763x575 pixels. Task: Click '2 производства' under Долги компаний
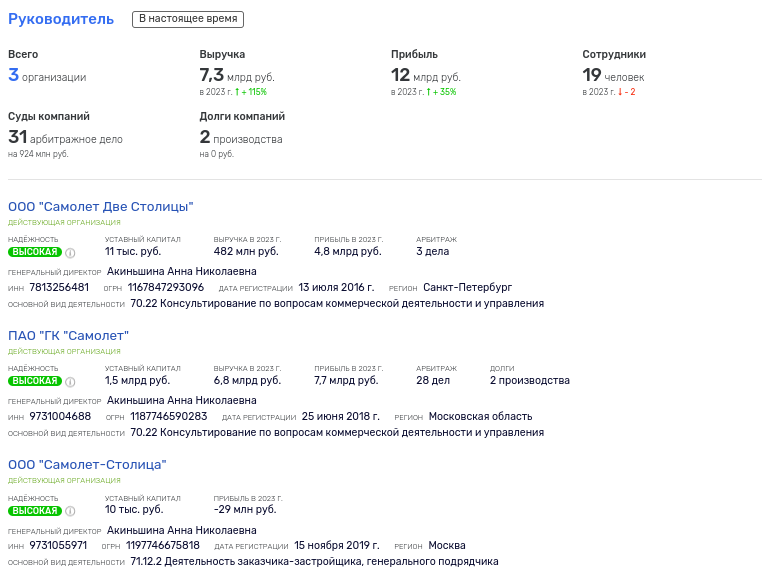(x=241, y=138)
